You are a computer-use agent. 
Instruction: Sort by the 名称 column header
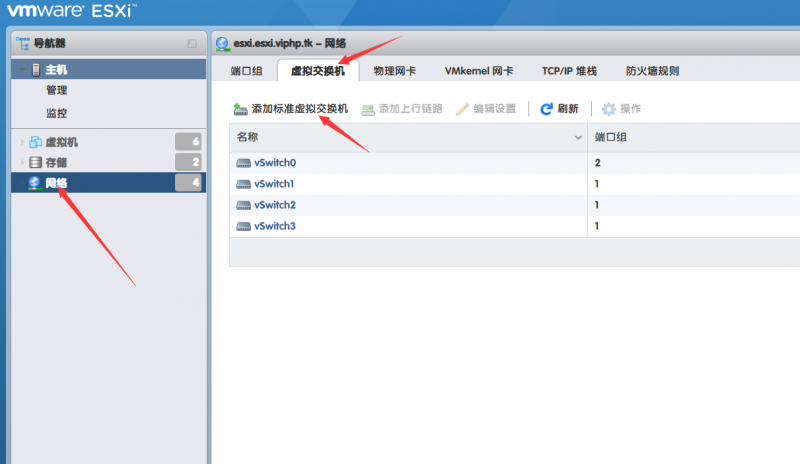(408, 137)
